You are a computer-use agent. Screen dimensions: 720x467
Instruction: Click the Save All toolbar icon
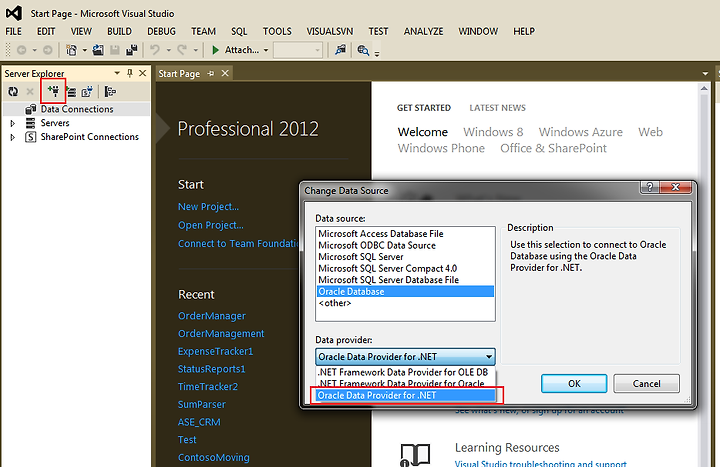coord(132,50)
